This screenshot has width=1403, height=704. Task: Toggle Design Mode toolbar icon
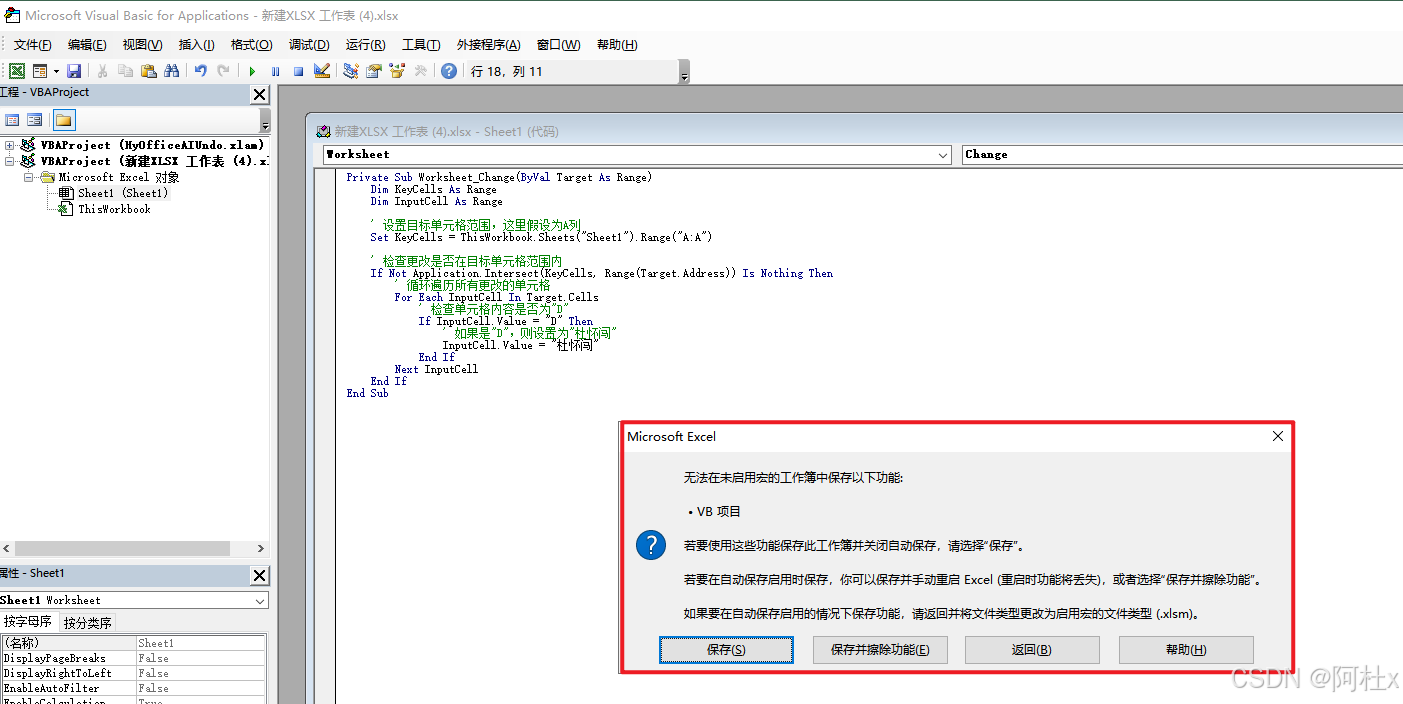click(321, 71)
